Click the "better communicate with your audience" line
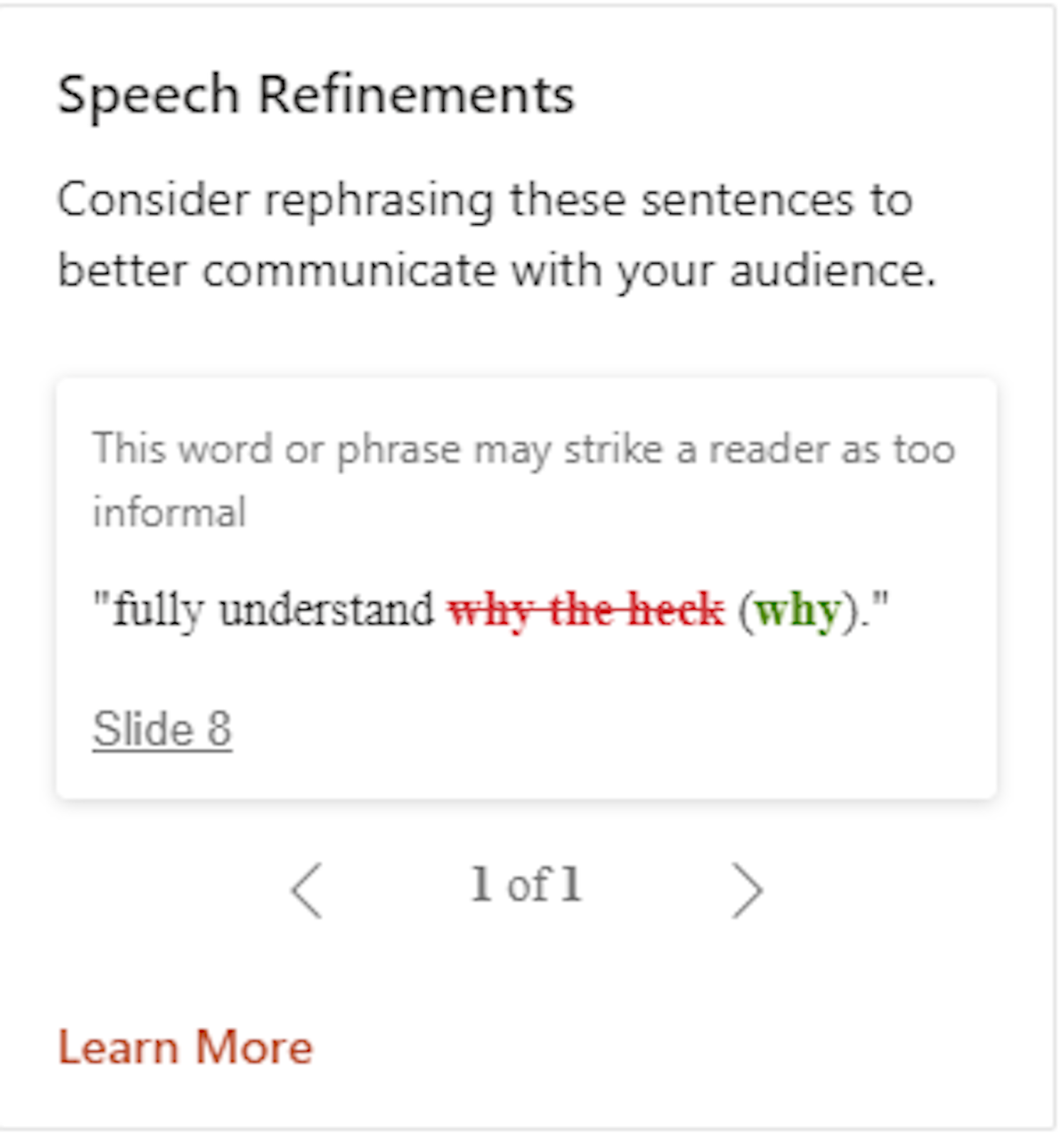The image size is (1064, 1138). click(496, 271)
